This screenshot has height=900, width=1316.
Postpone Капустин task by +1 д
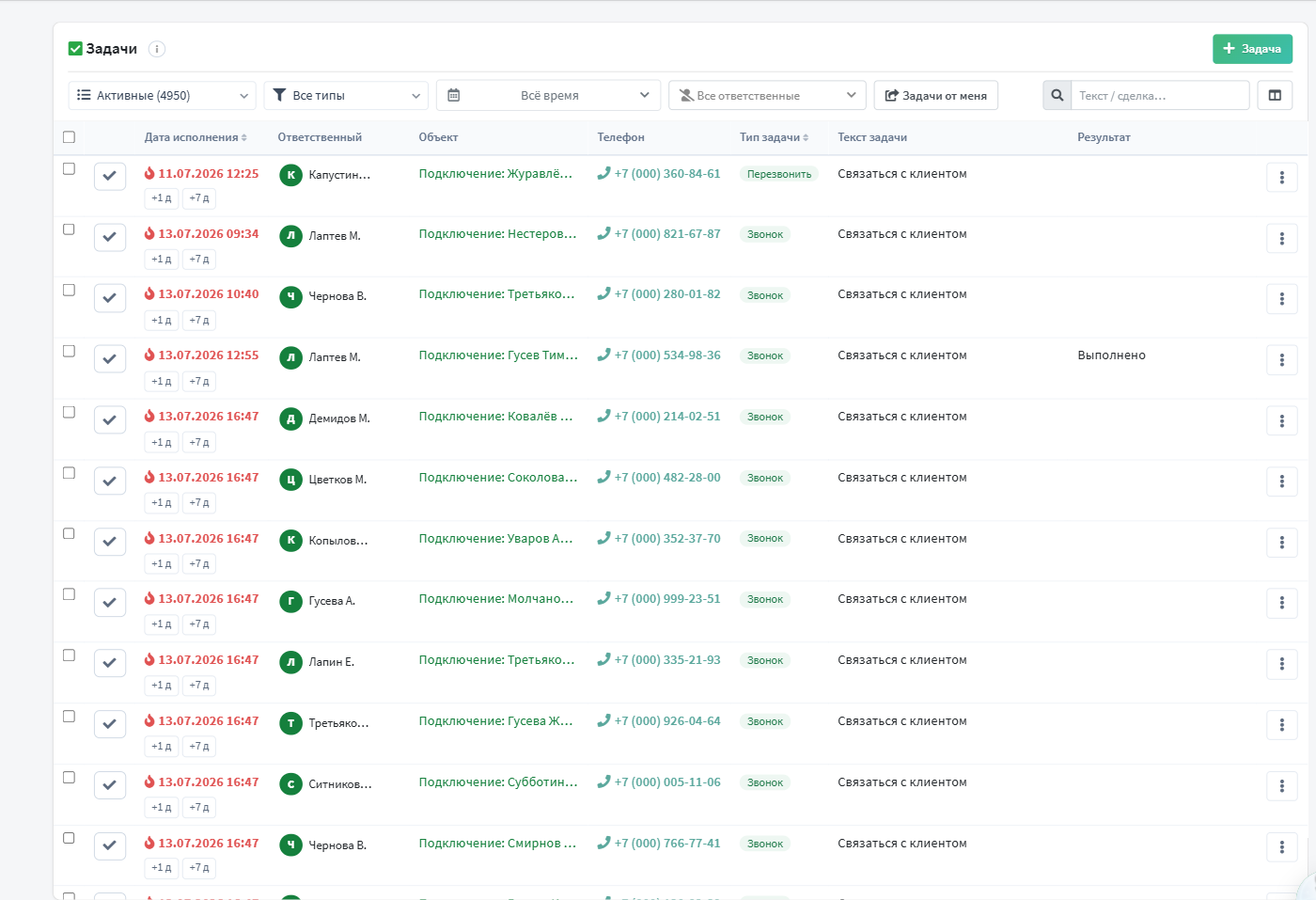[x=162, y=198]
